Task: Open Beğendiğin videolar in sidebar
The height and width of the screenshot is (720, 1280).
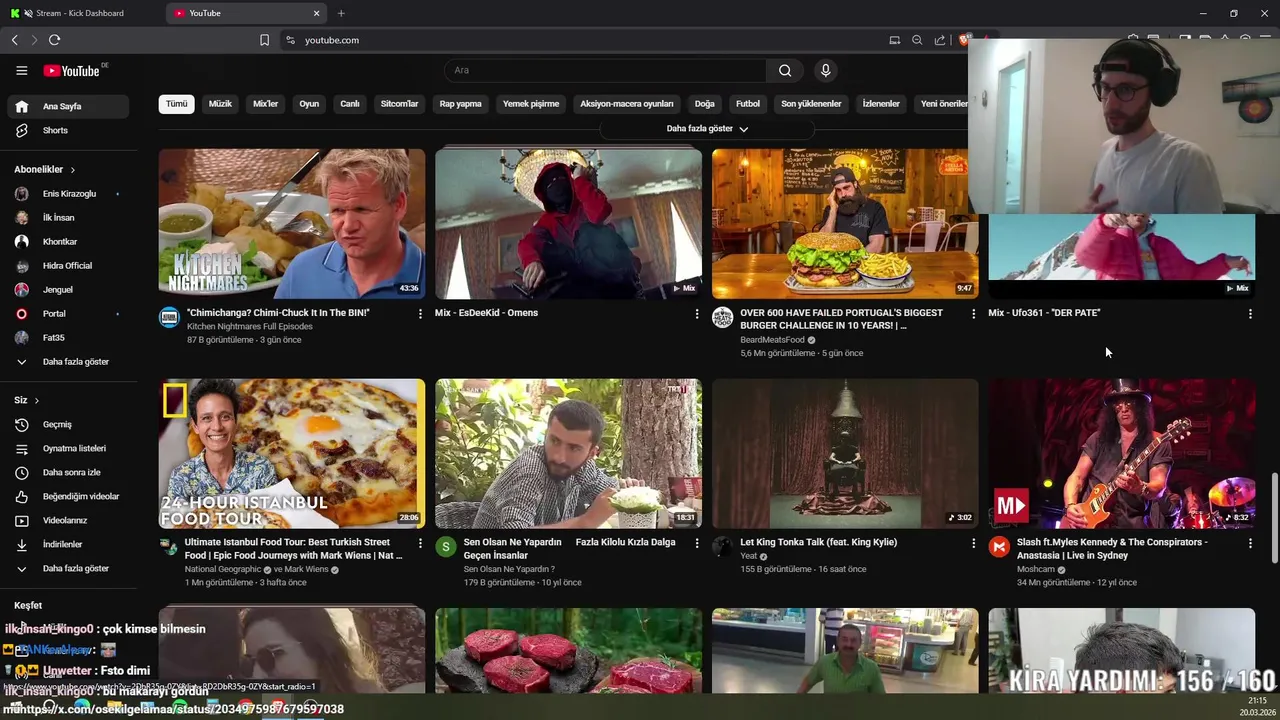Action: [68, 496]
